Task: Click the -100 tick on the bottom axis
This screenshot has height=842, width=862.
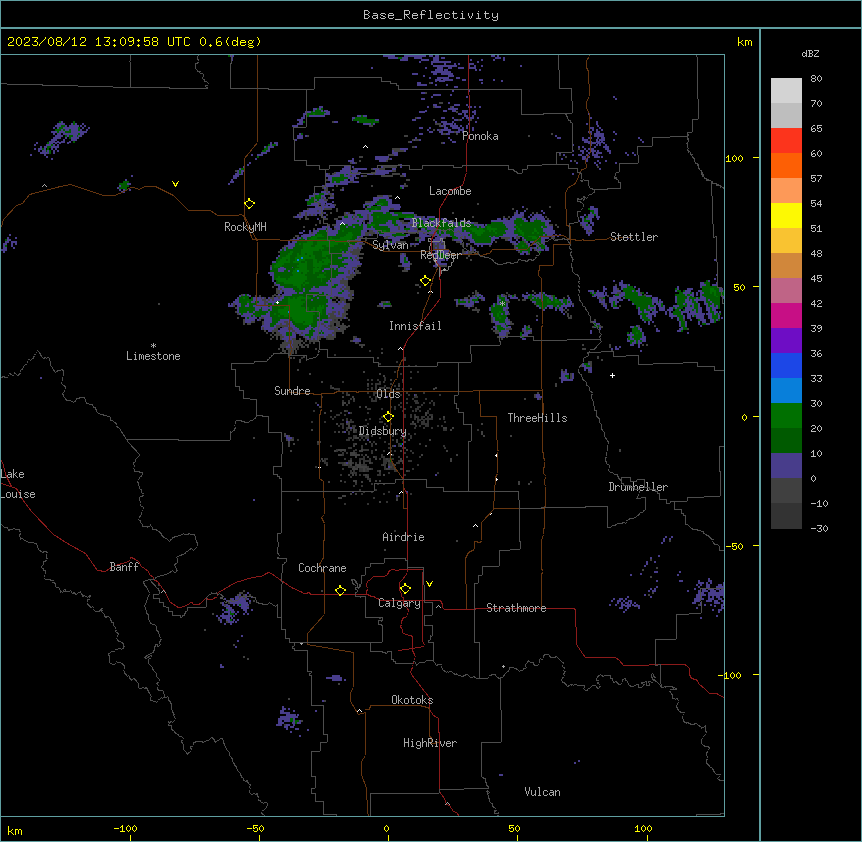Action: (125, 829)
